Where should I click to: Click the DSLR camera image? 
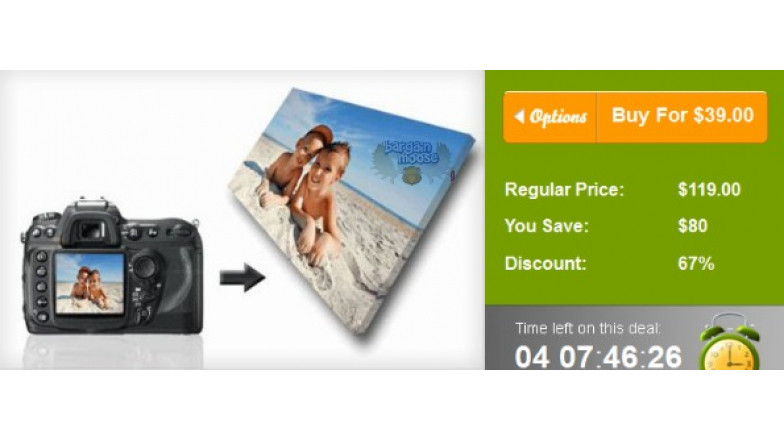[112, 266]
